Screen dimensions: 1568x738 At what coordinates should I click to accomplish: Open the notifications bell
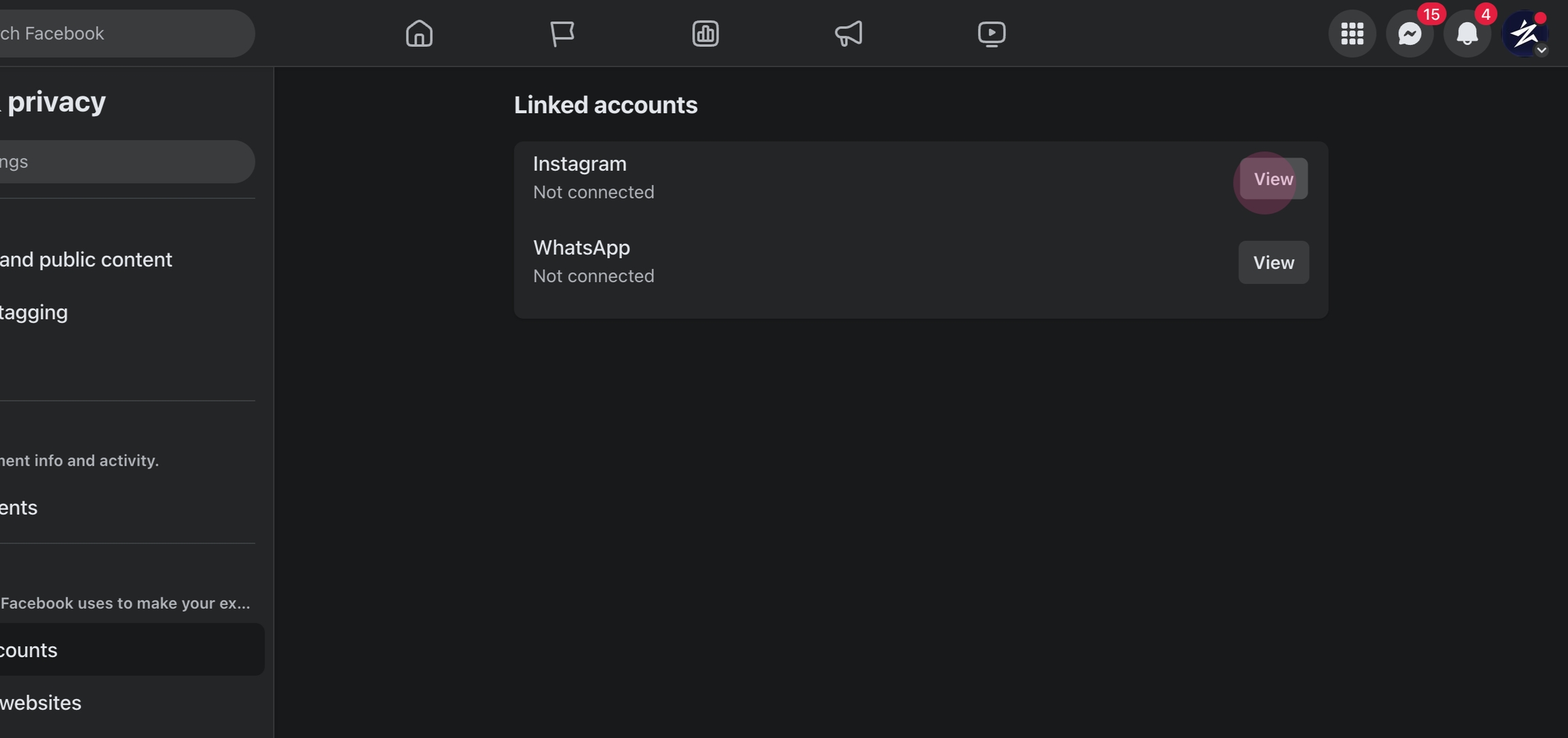point(1467,33)
